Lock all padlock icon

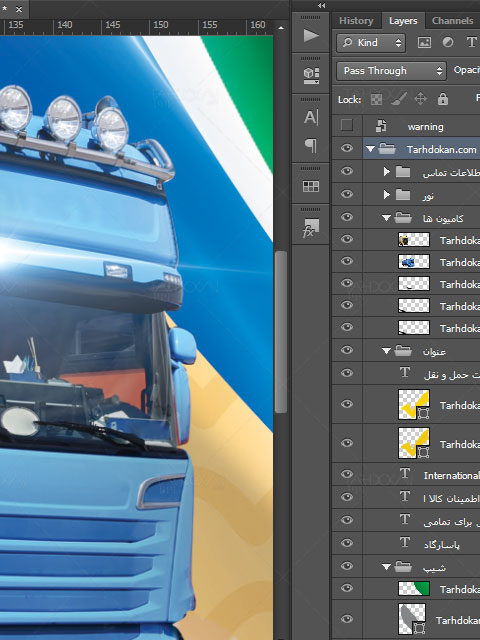point(443,99)
